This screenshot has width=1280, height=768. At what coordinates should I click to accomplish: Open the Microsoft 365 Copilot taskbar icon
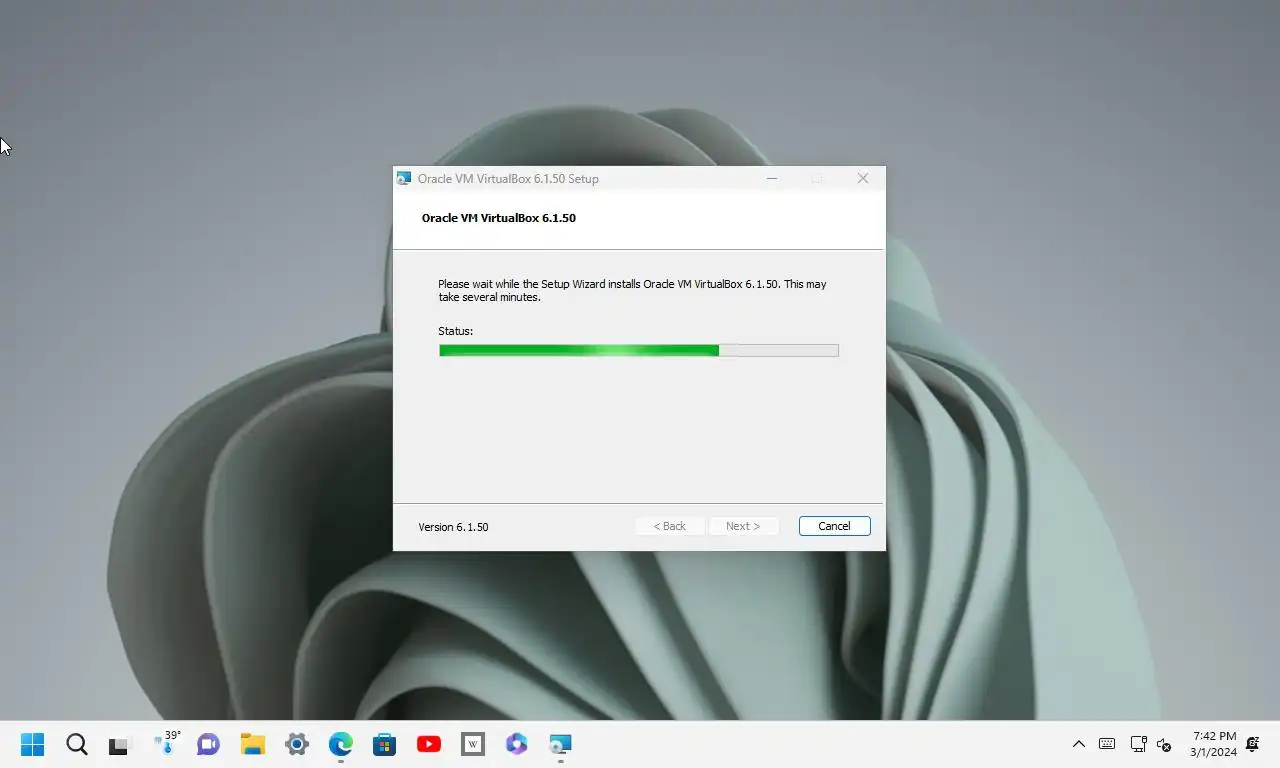click(x=517, y=744)
